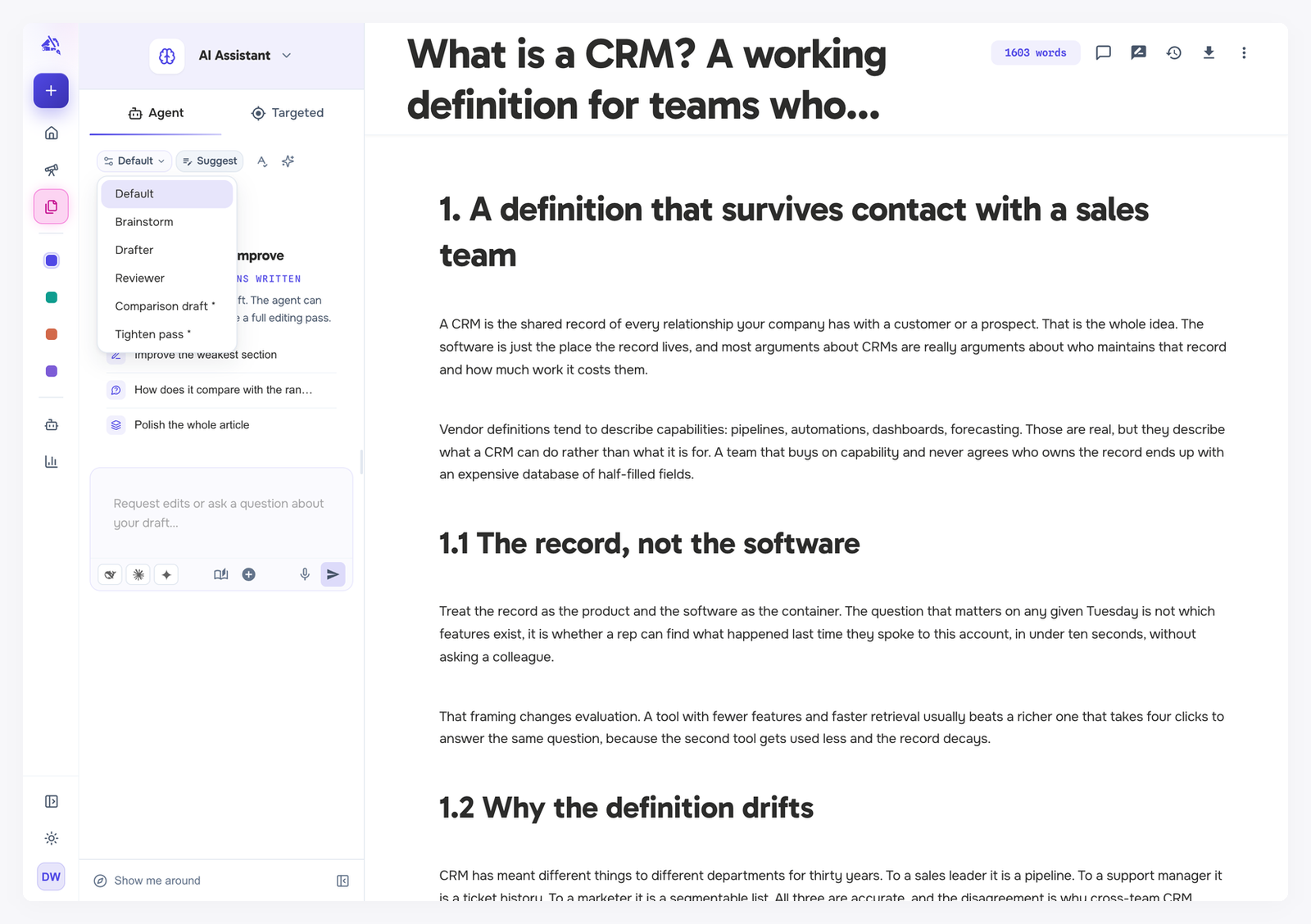Open the robot agents icon in sidebar
This screenshot has width=1311, height=924.
pyautogui.click(x=51, y=424)
